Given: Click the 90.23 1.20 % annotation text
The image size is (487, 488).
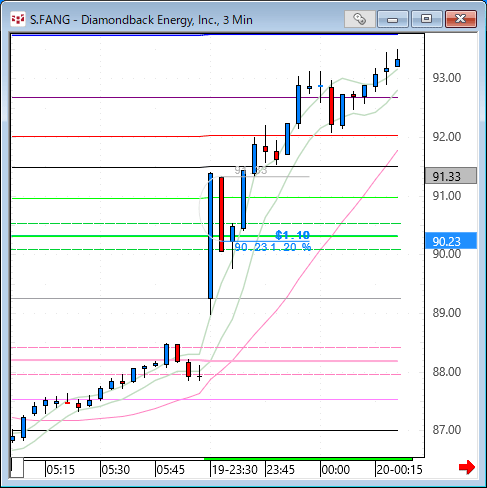Looking at the screenshot, I should tap(273, 247).
